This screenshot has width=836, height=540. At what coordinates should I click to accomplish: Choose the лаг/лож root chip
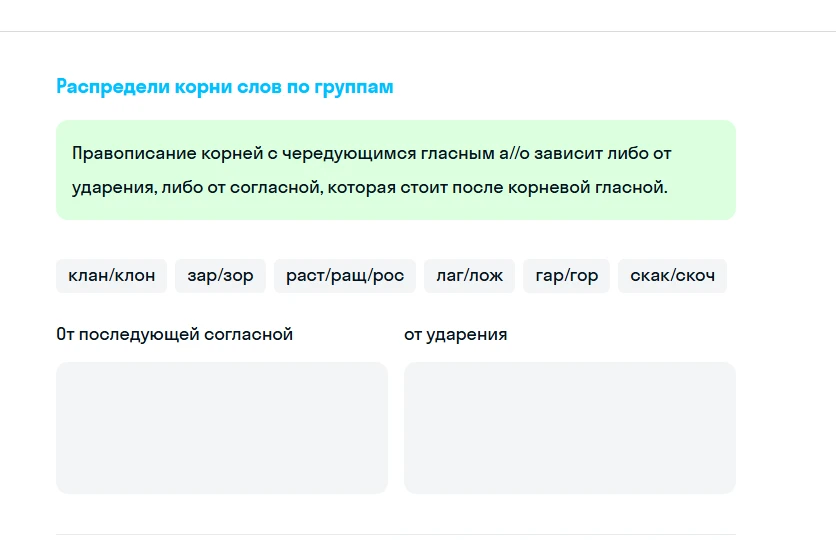coord(469,276)
